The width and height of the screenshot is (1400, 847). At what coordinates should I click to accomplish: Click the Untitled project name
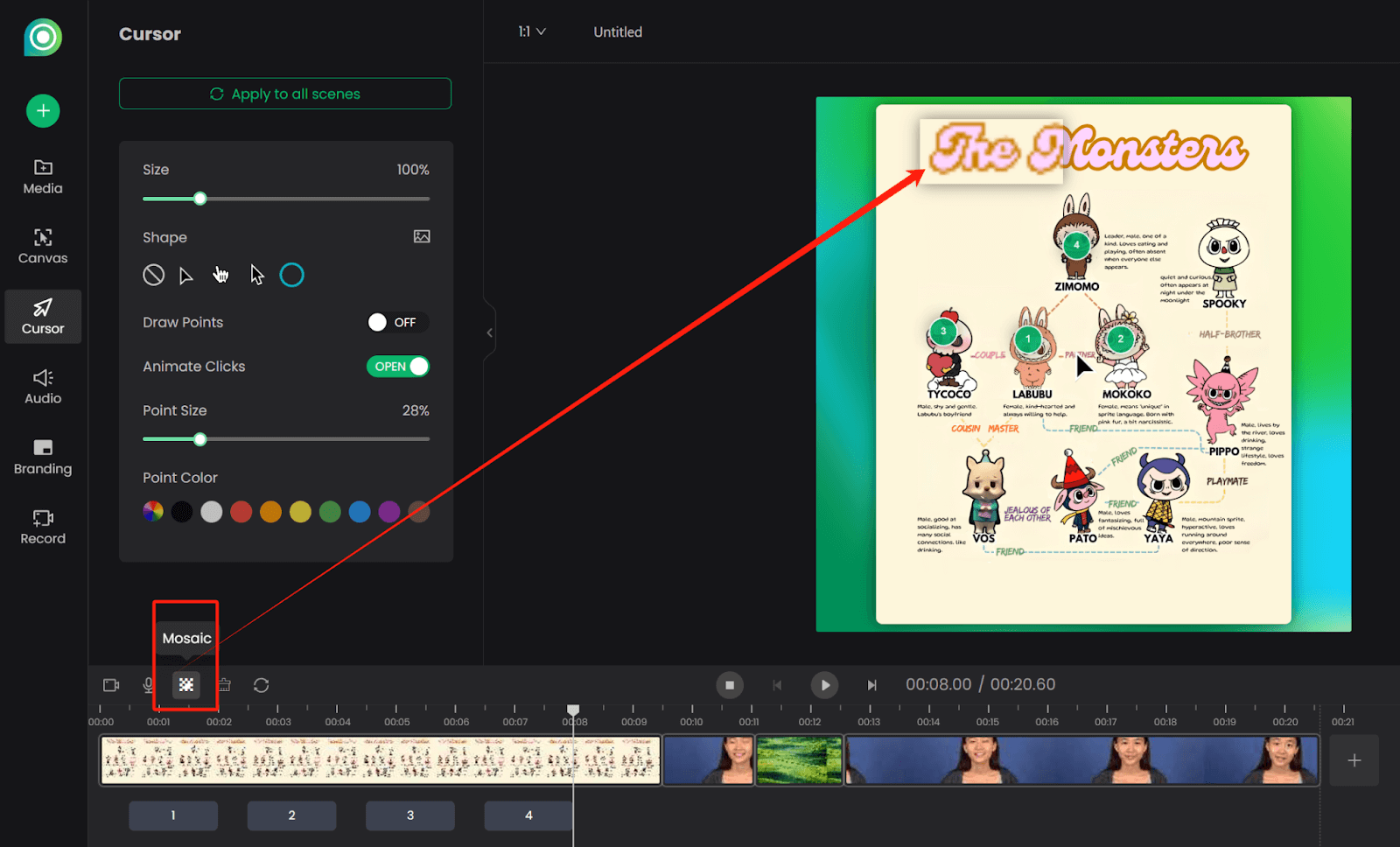point(618,31)
